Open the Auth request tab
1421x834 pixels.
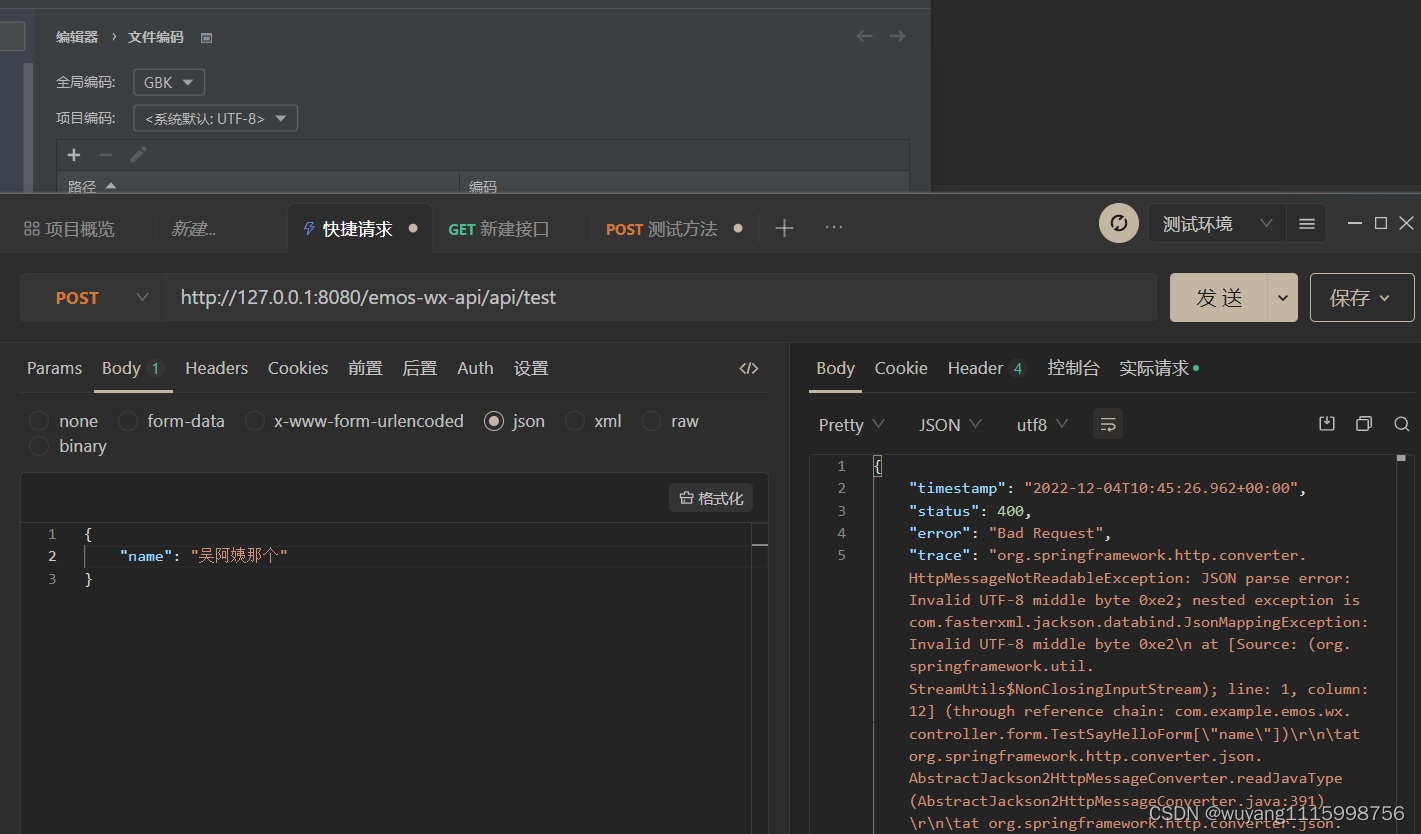click(x=475, y=368)
